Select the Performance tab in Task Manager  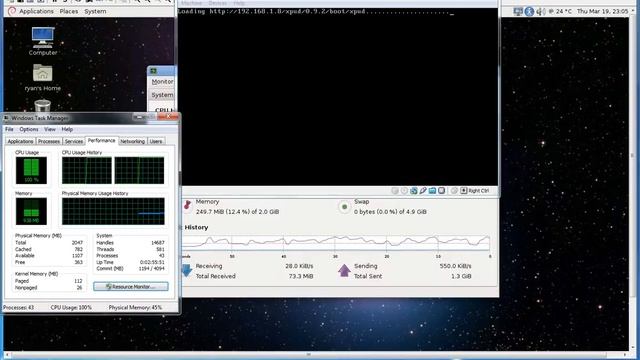click(102, 140)
